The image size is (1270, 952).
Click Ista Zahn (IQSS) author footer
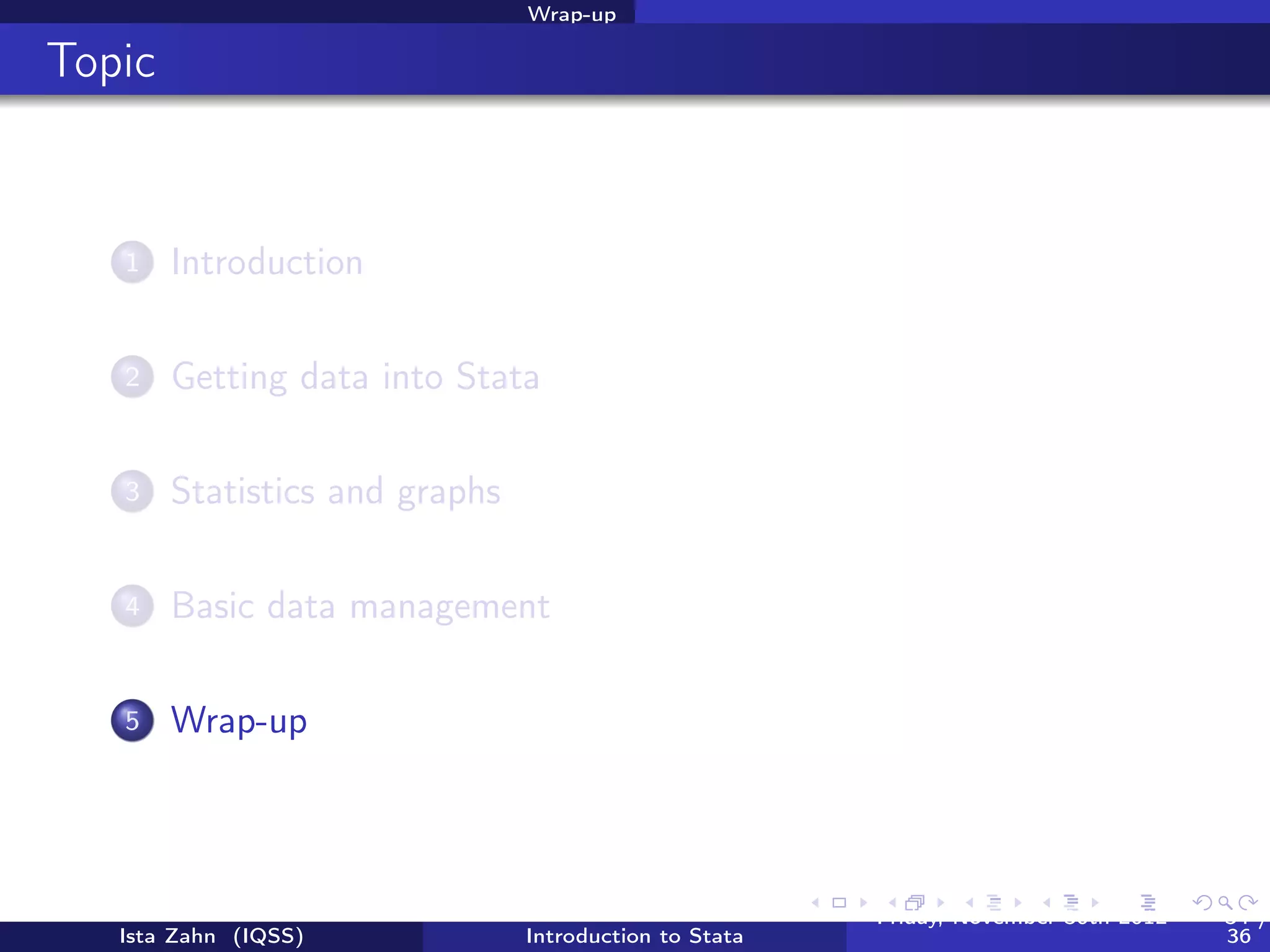tap(211, 936)
